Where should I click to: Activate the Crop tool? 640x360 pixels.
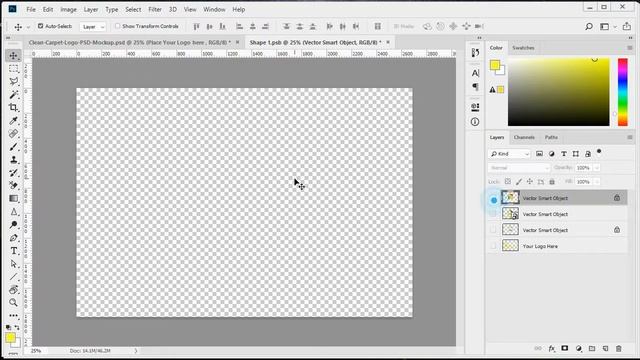[x=13, y=108]
